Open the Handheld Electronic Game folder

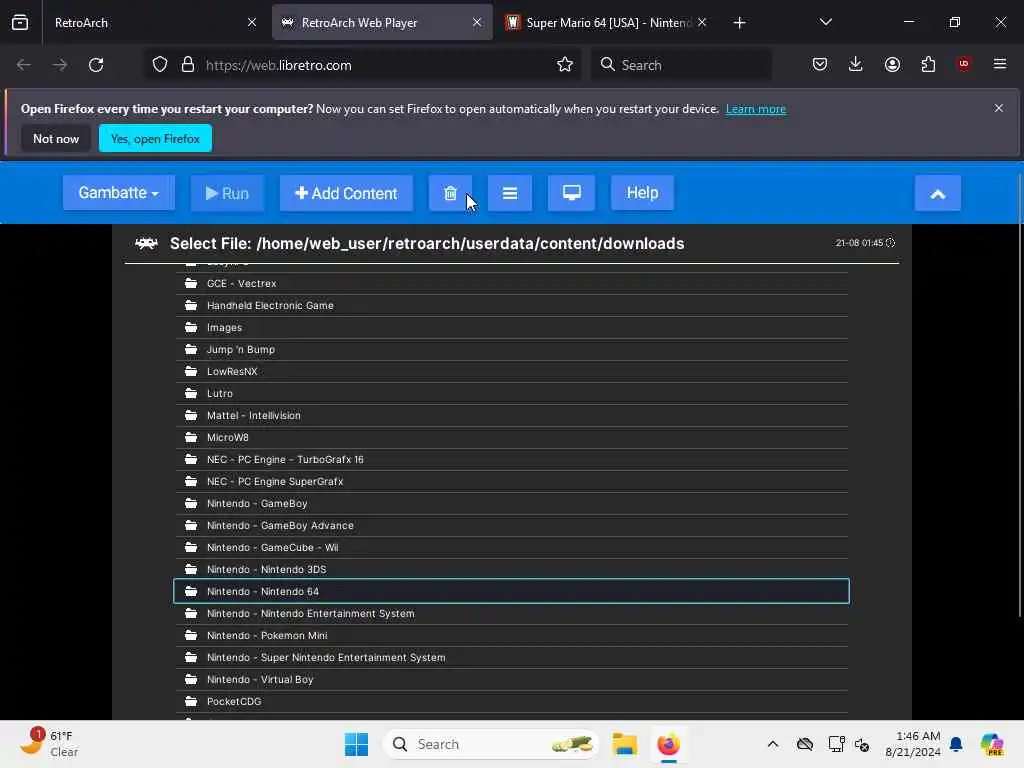(x=511, y=306)
